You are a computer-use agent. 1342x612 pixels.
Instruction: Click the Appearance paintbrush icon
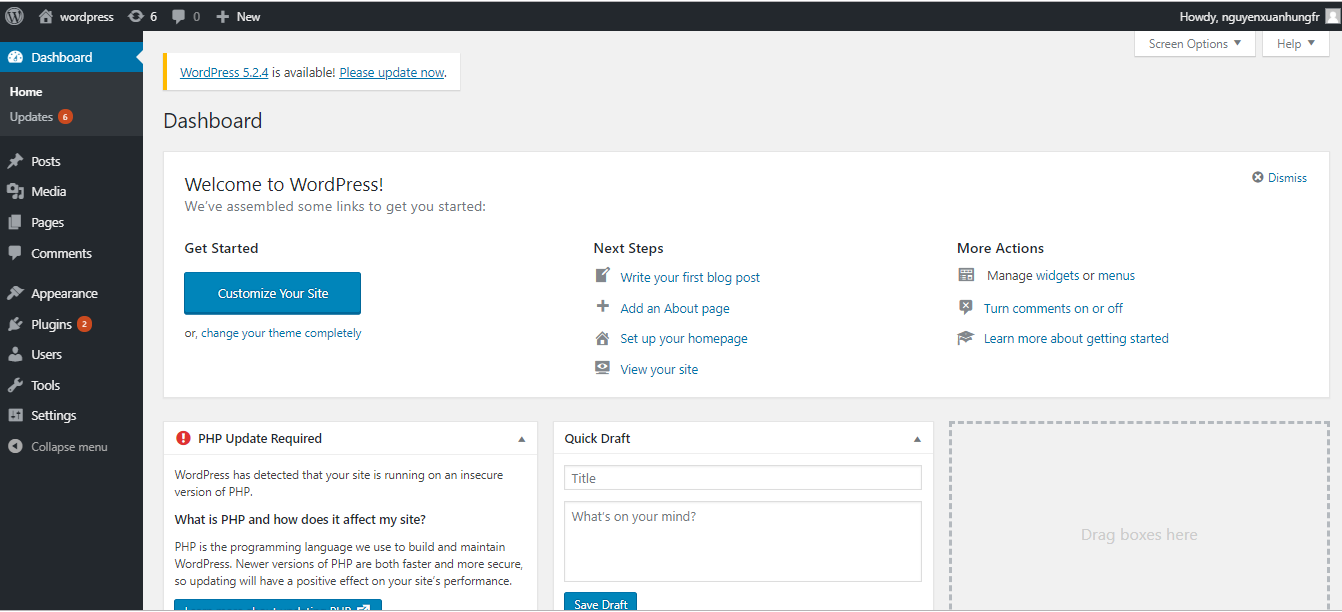coord(15,293)
